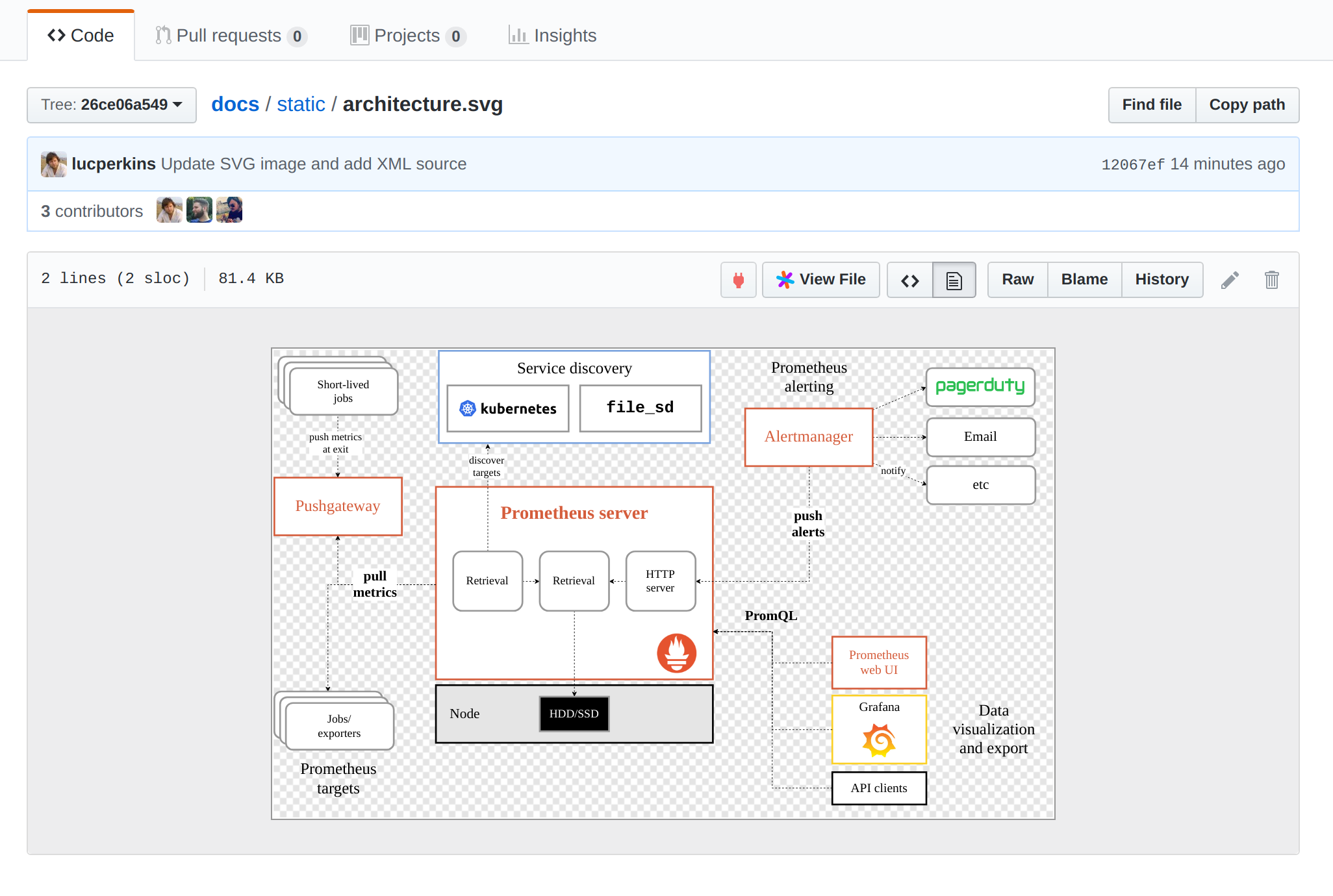Screen dimensions: 1333x896
Task: View the file History
Action: [1162, 280]
